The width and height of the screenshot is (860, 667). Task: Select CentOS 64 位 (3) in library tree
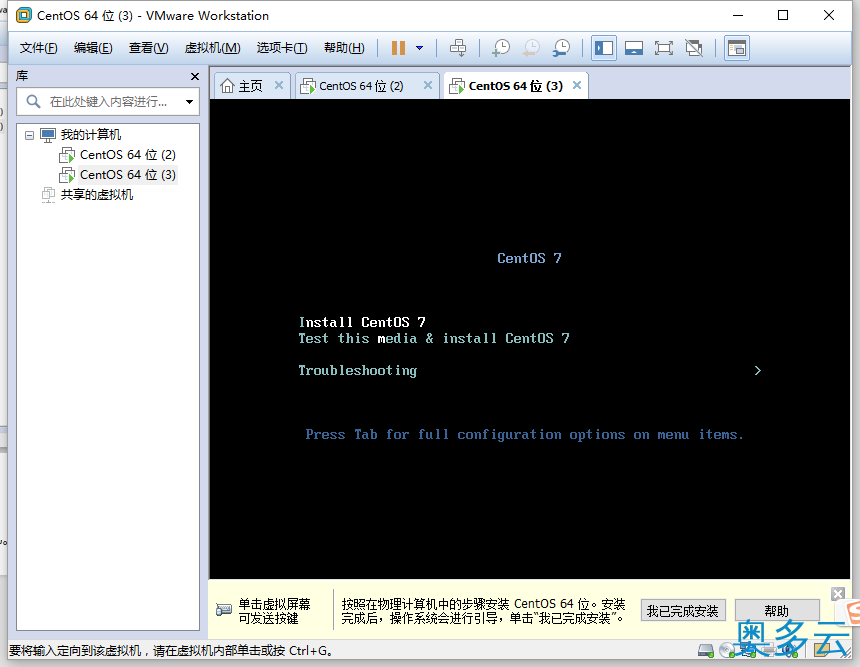tap(128, 174)
